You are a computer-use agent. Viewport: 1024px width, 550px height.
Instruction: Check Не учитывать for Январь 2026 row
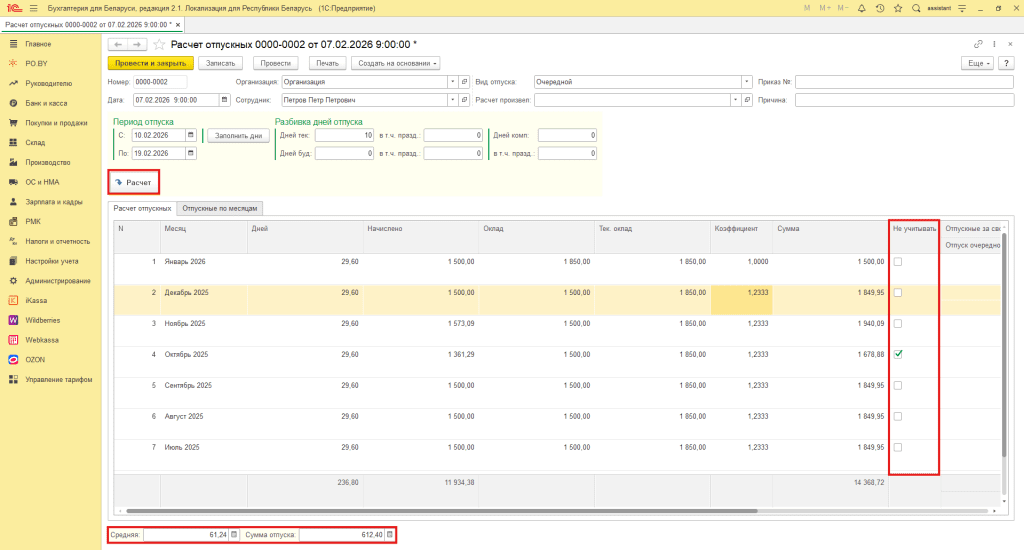(x=898, y=262)
